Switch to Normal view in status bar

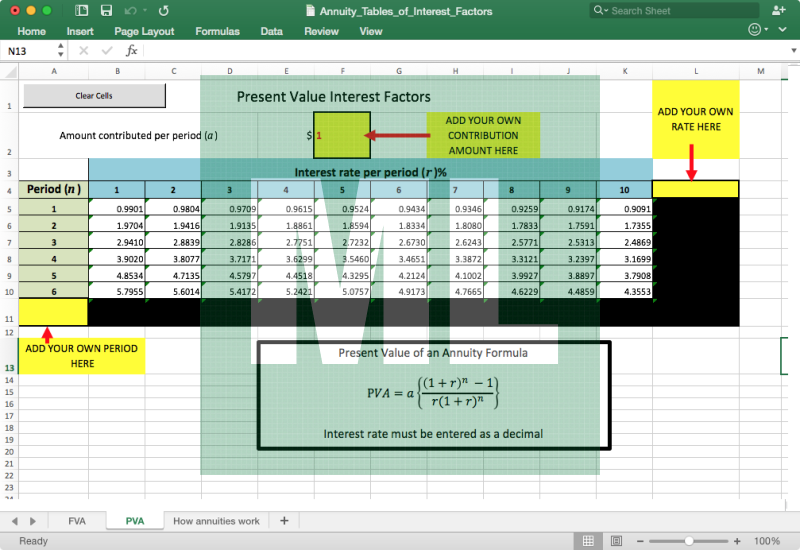point(589,541)
